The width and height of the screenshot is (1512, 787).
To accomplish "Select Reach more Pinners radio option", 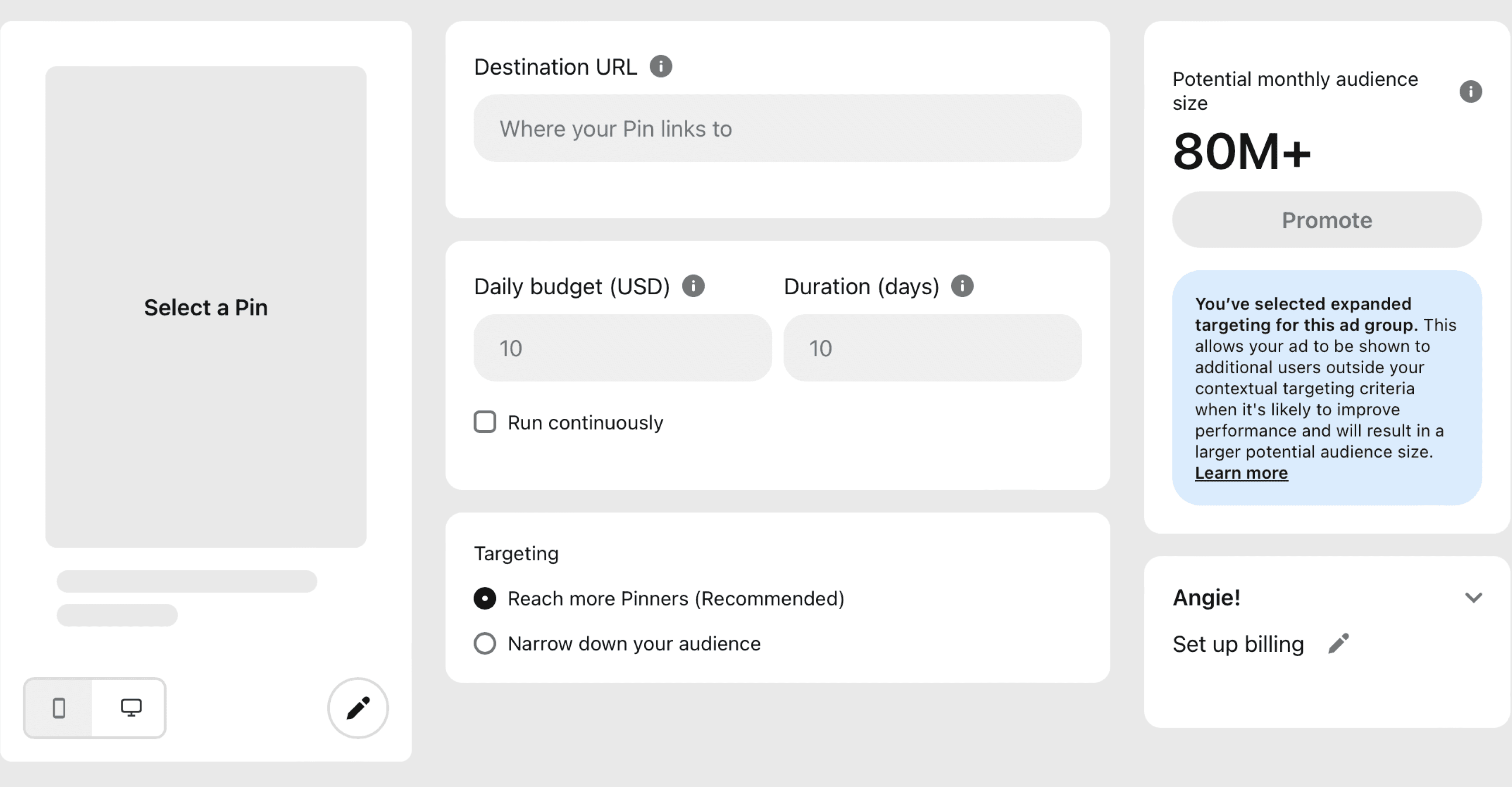I will point(485,599).
